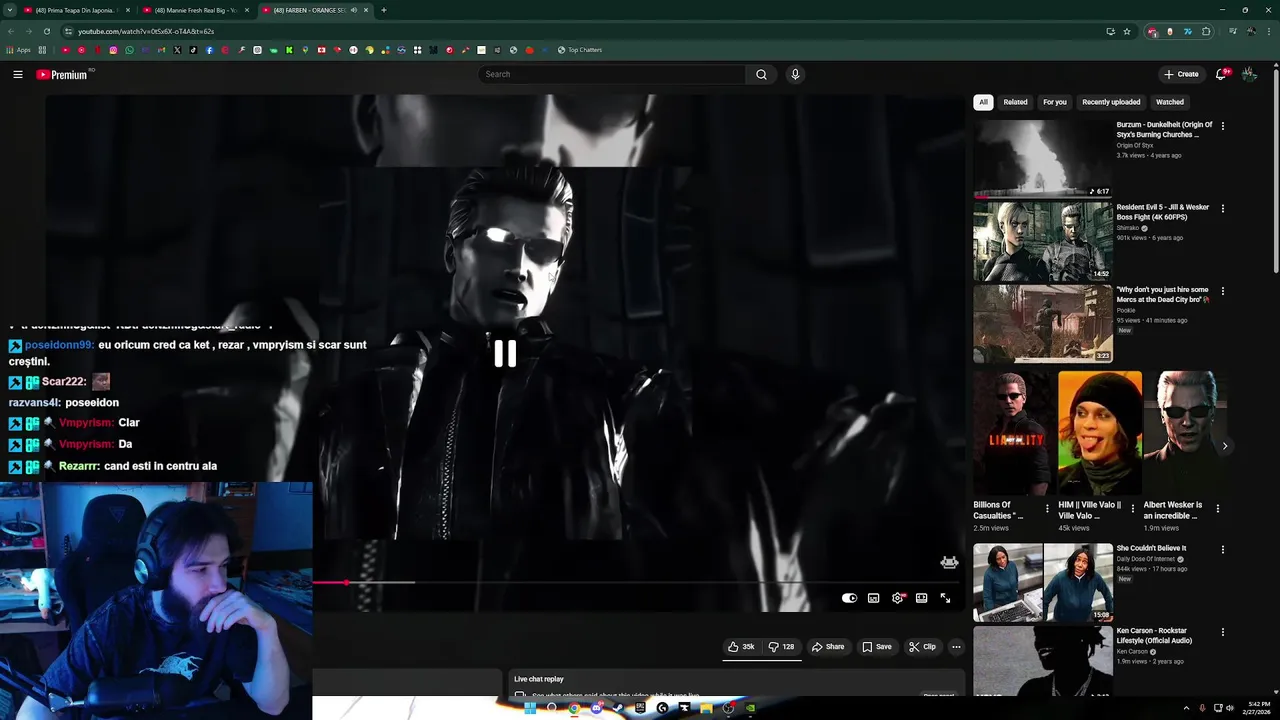1280x720 pixels.
Task: Mute the FARBEN tab audio
Action: [354, 10]
